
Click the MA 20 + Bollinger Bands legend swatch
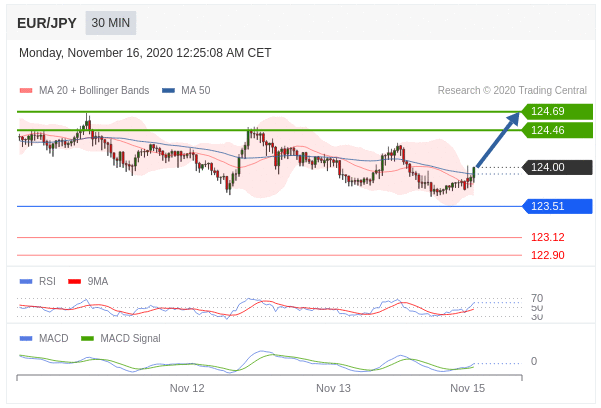[26, 90]
